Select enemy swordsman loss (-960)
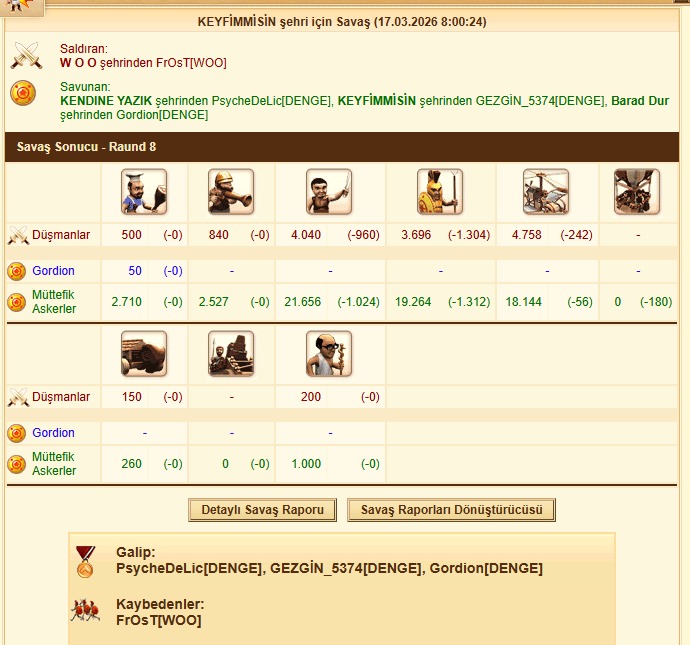The height and width of the screenshot is (645, 690). click(x=363, y=235)
